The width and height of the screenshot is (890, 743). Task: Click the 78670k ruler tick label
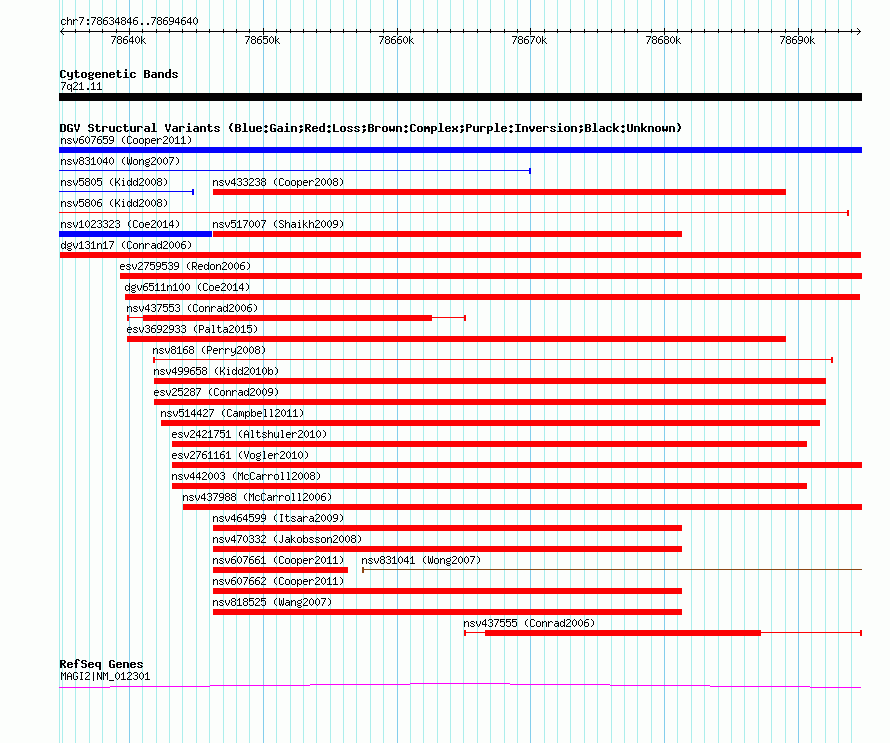point(530,40)
